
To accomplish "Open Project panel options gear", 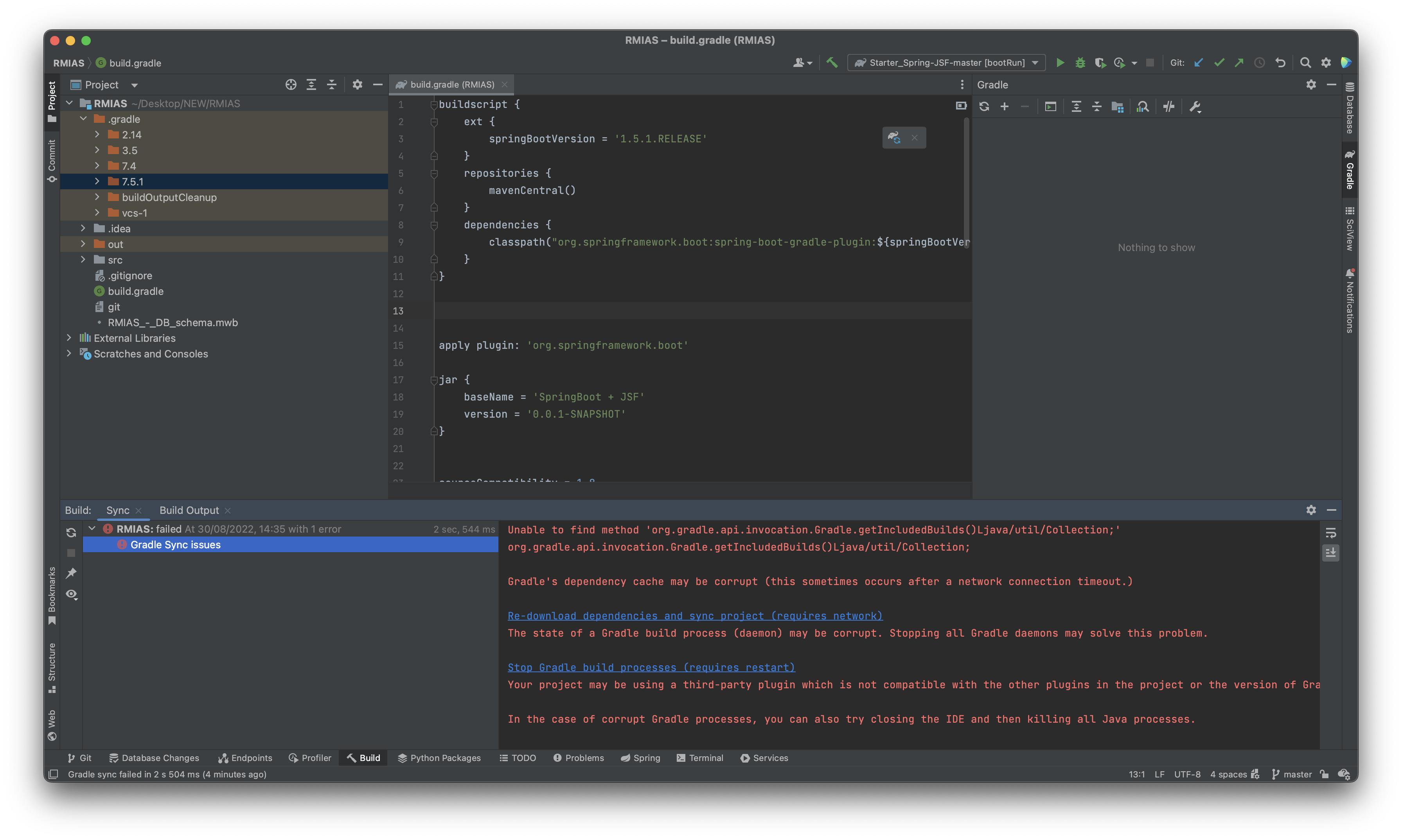I will point(357,85).
